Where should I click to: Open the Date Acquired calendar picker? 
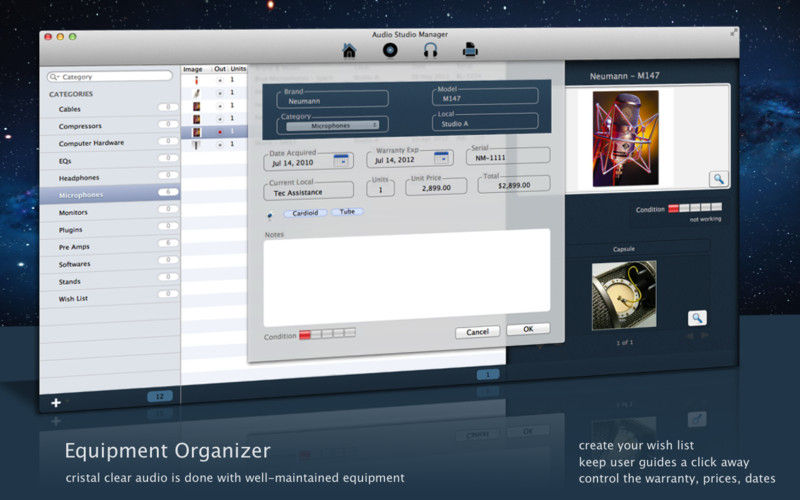(342, 160)
